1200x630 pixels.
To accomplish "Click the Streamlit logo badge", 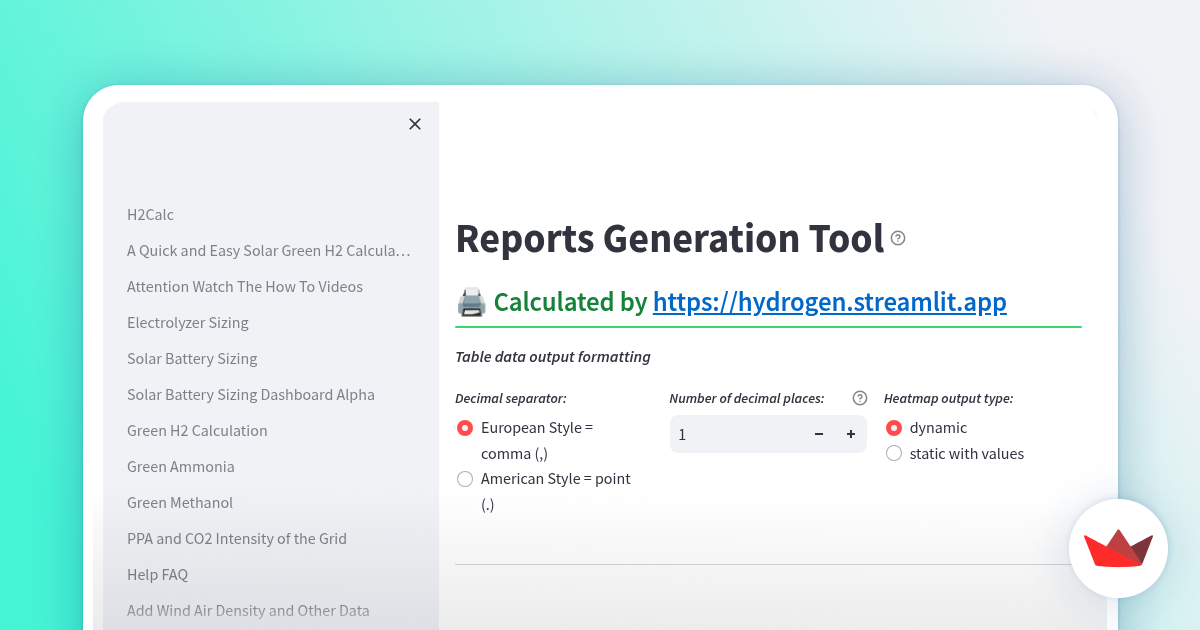I will [x=1118, y=548].
